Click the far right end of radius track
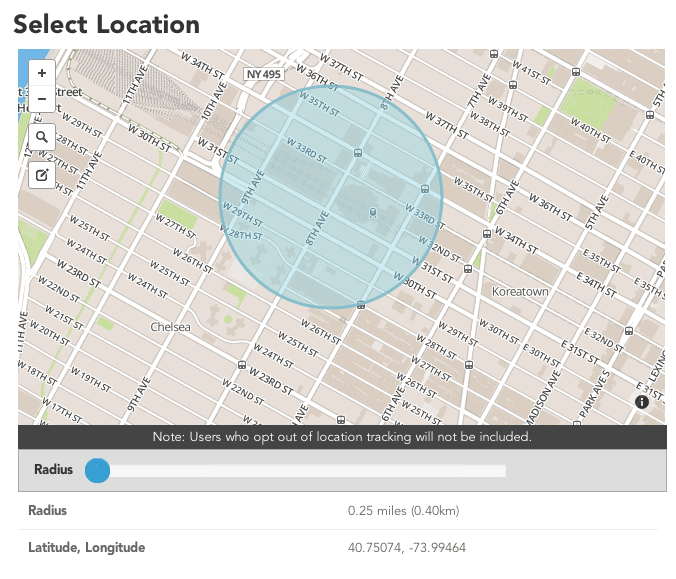This screenshot has width=676, height=579. click(502, 470)
